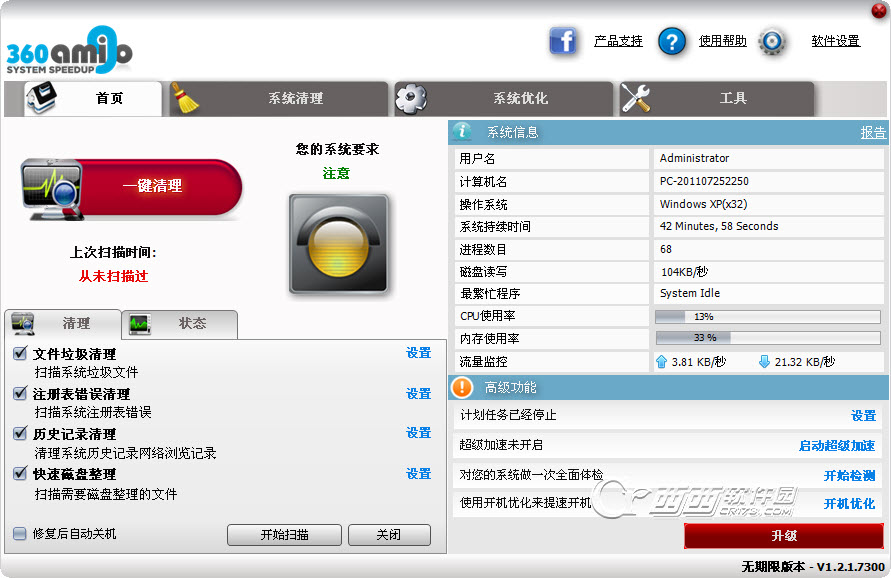Image resolution: width=891 pixels, height=578 pixels.
Task: Click the orange exclamation 高级功能 icon
Action: pos(462,388)
